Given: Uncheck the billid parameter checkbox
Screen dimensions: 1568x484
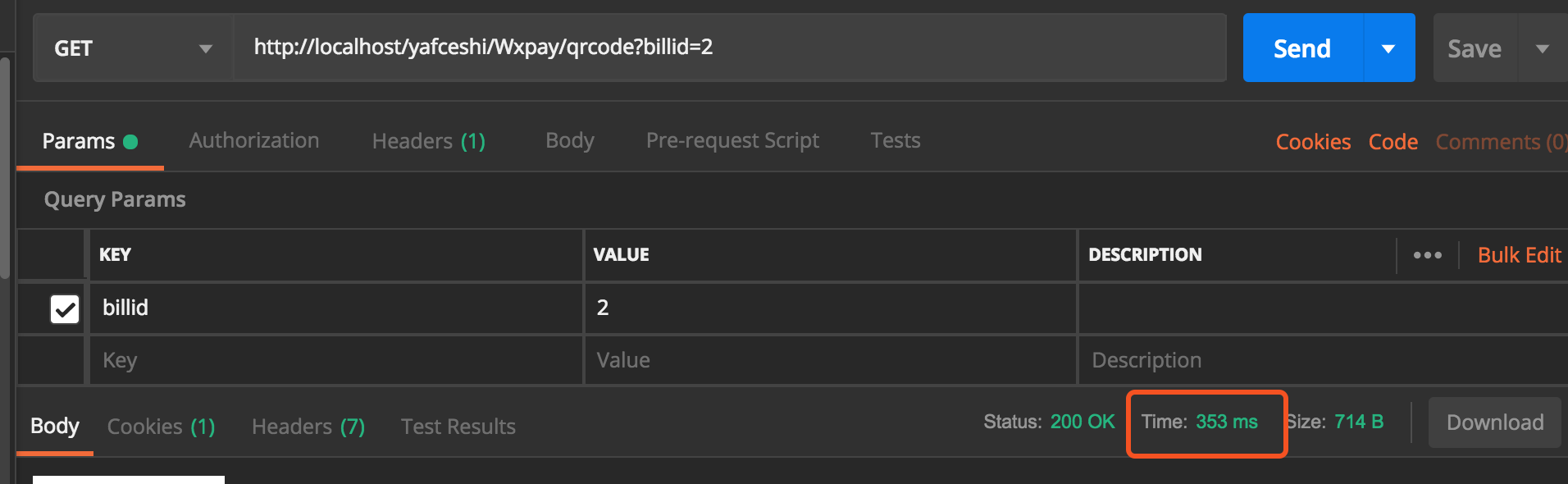Looking at the screenshot, I should tap(65, 309).
